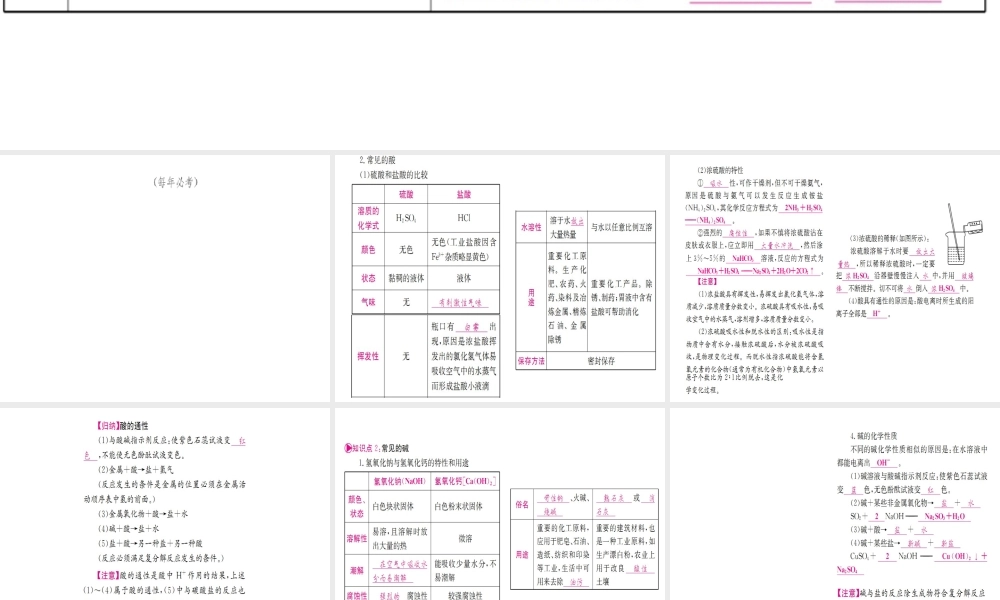Viewport: 1000px width, 600px height.
Task: Click the 氢氧化钙 Ca(OH)₂ column header
Action: (x=465, y=481)
